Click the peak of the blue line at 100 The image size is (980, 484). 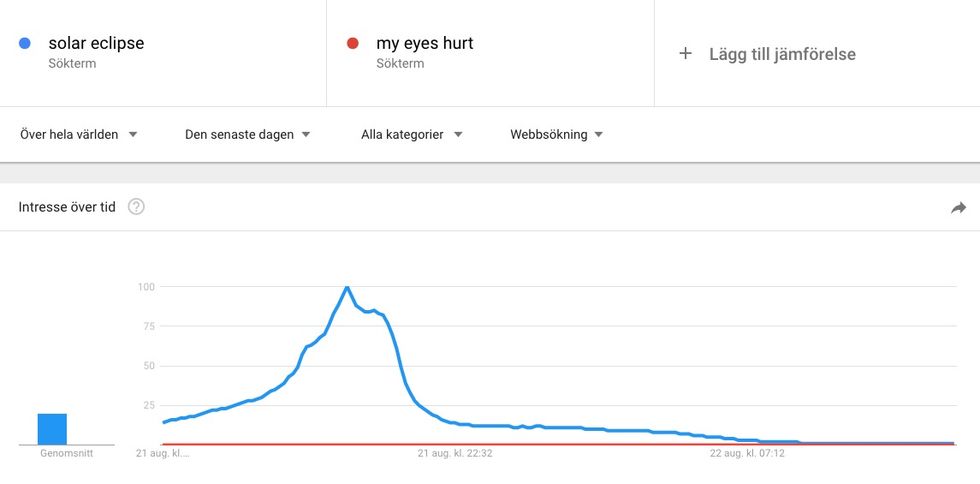(x=346, y=287)
